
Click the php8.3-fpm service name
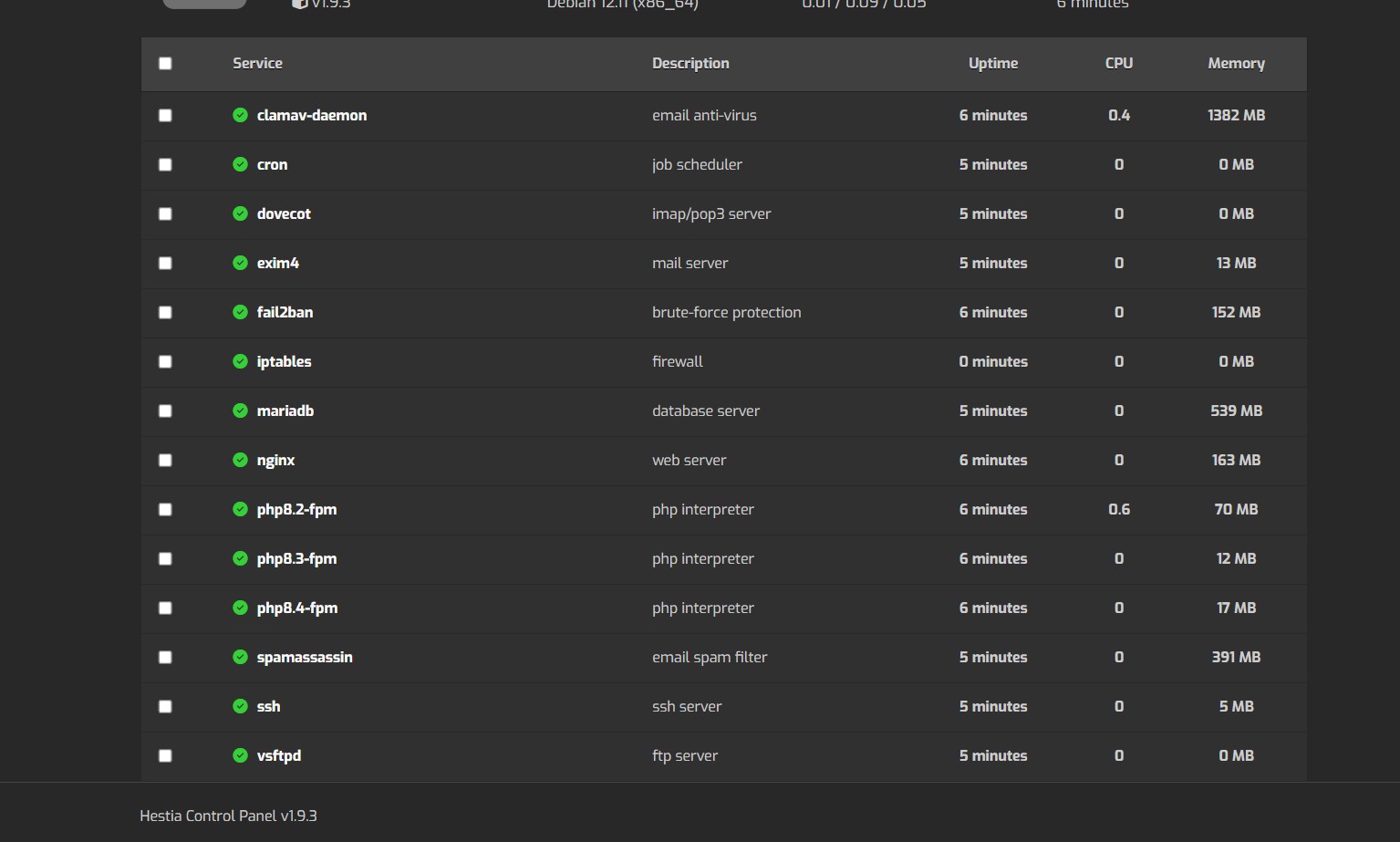tap(296, 558)
